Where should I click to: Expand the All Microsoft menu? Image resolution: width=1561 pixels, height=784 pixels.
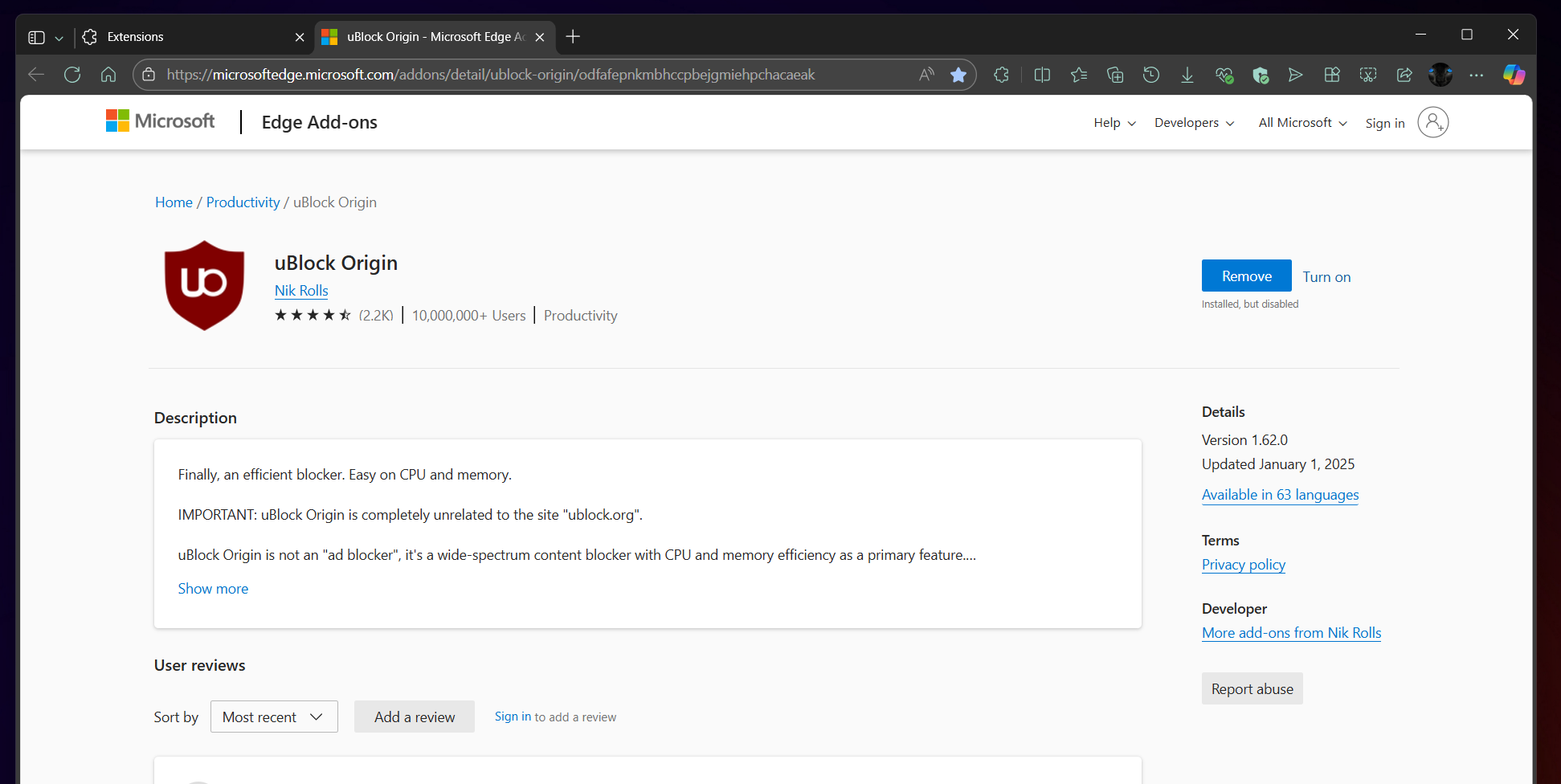(1303, 123)
